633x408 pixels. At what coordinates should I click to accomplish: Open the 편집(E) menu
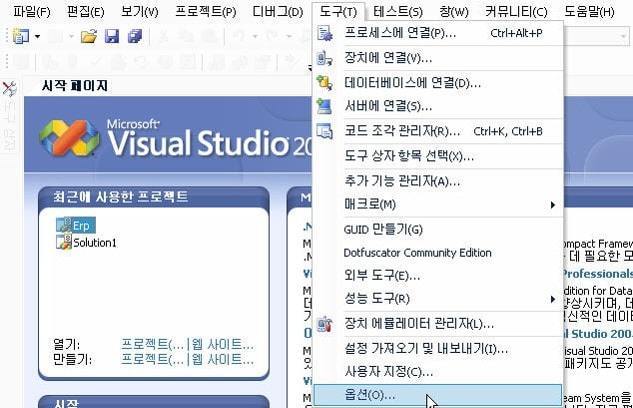86,11
